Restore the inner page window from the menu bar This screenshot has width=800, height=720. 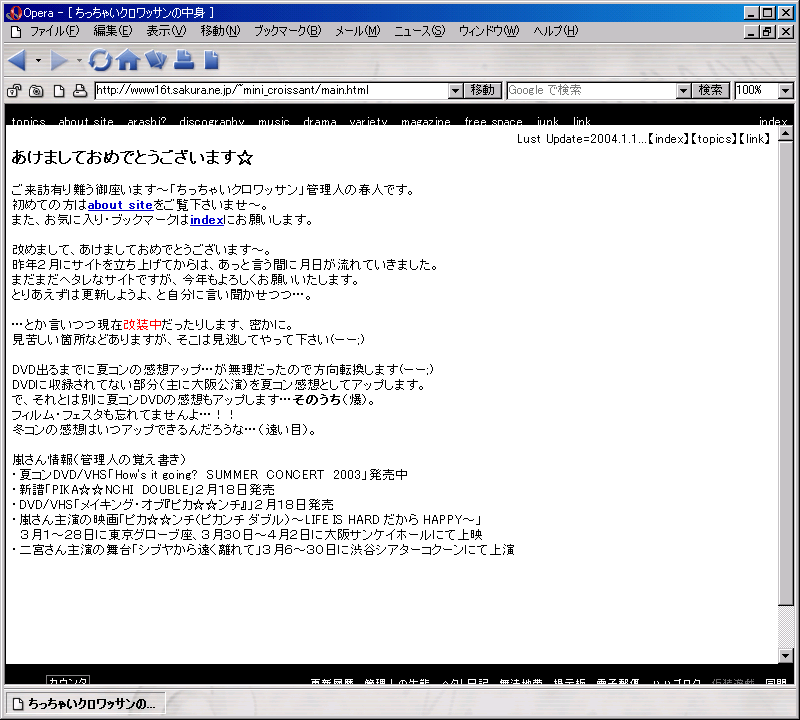point(768,32)
